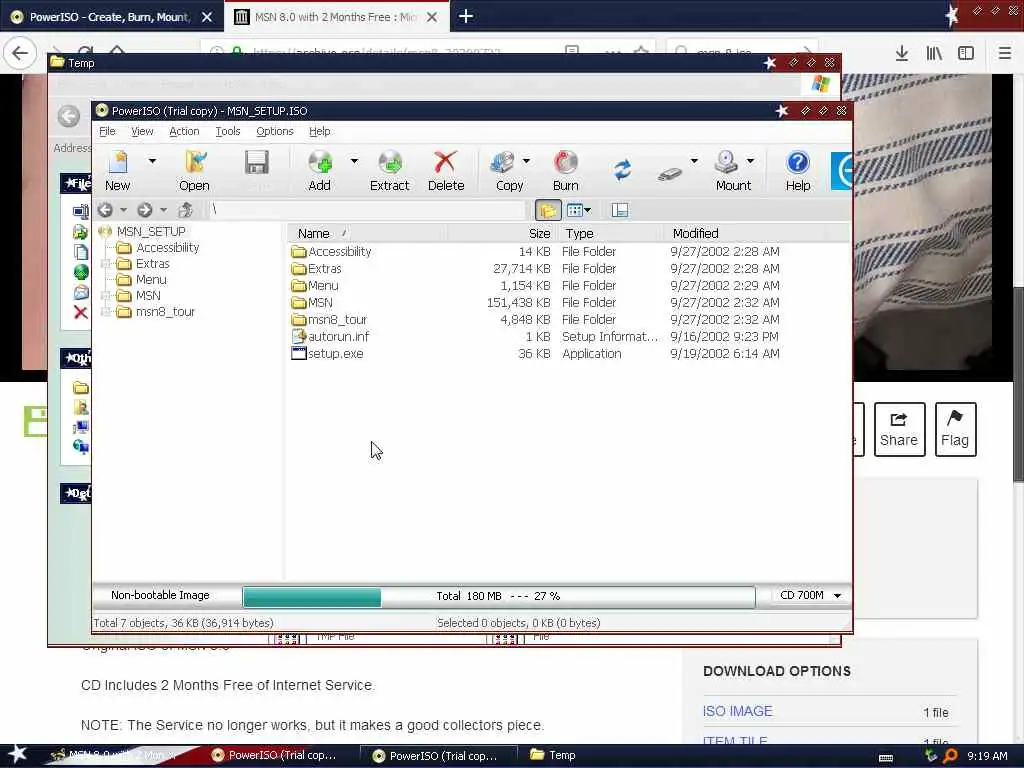This screenshot has width=1024, height=768.
Task: Open the View menu in PowerISO
Action: point(142,131)
